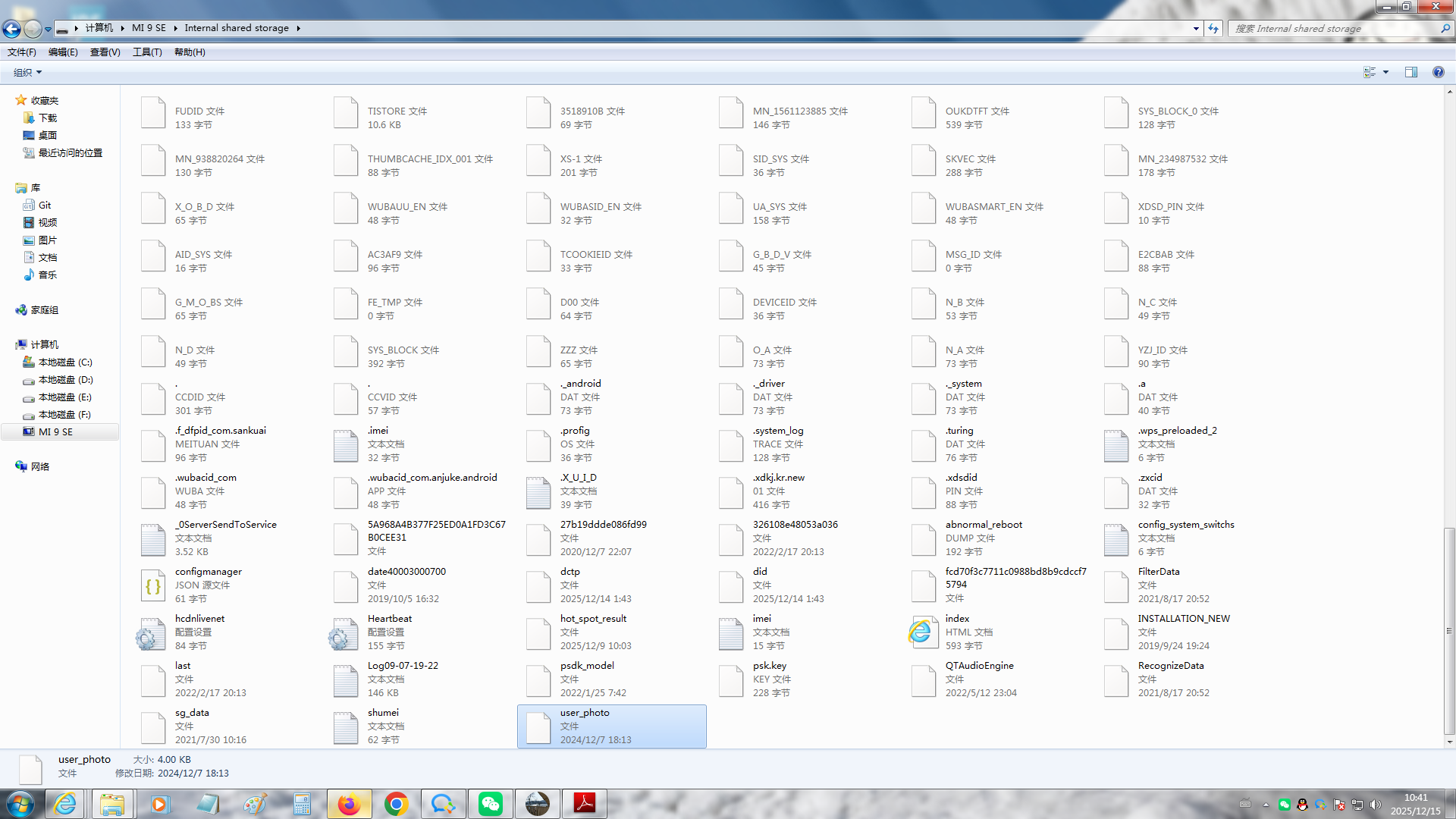This screenshot has width=1456, height=819.
Task: Click the Back navigation arrow button
Action: 11,29
